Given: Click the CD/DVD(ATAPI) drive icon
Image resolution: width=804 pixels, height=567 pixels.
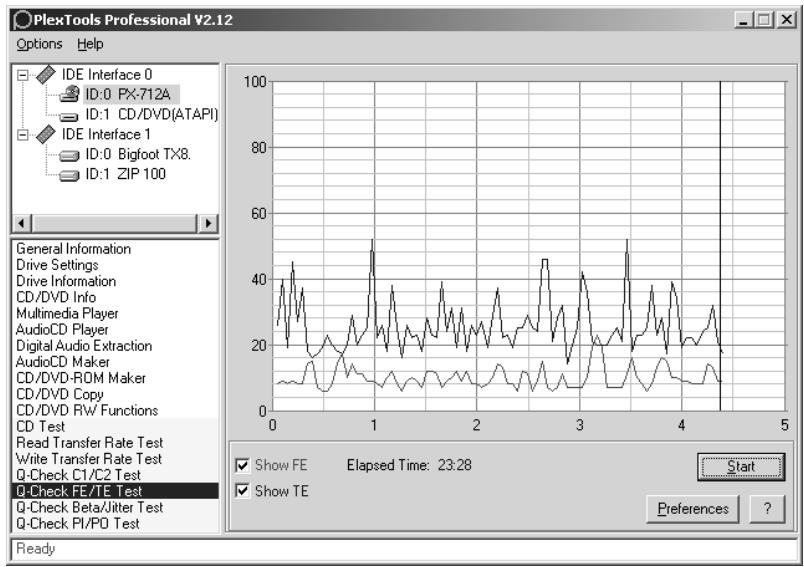Looking at the screenshot, I should click(x=69, y=116).
